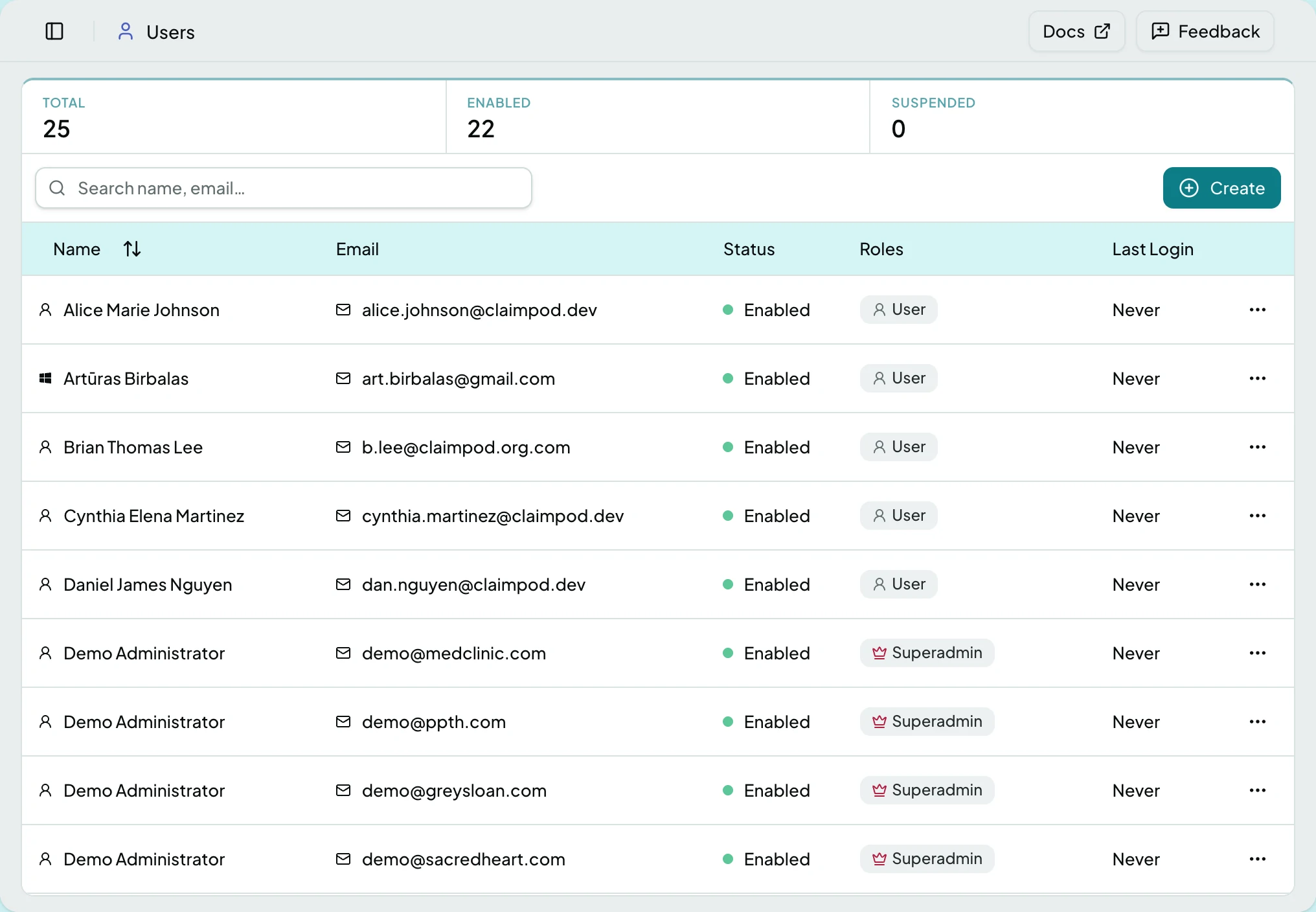Click the mail icon for dan.nguyen@claimpod.dev

pyautogui.click(x=343, y=584)
